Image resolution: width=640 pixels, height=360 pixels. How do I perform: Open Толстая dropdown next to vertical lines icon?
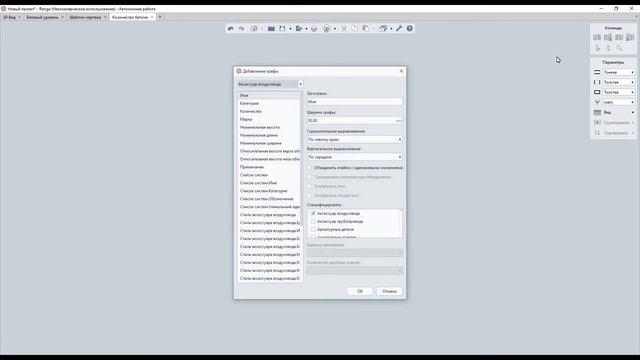click(x=619, y=82)
